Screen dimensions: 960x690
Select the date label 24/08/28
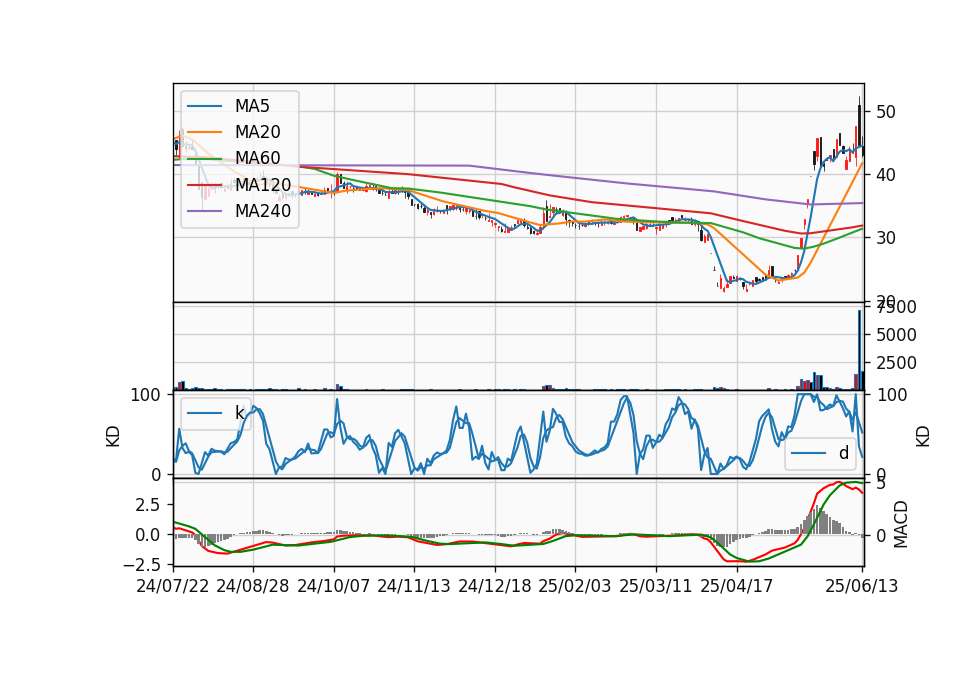coord(253,586)
